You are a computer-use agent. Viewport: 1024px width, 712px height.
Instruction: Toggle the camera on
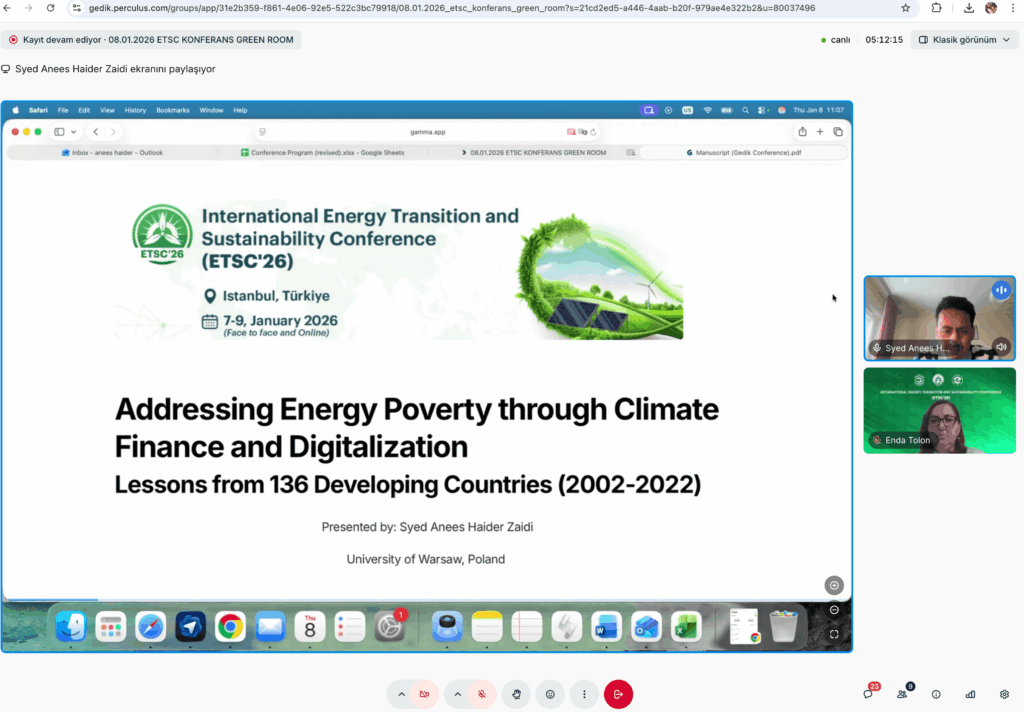point(425,694)
